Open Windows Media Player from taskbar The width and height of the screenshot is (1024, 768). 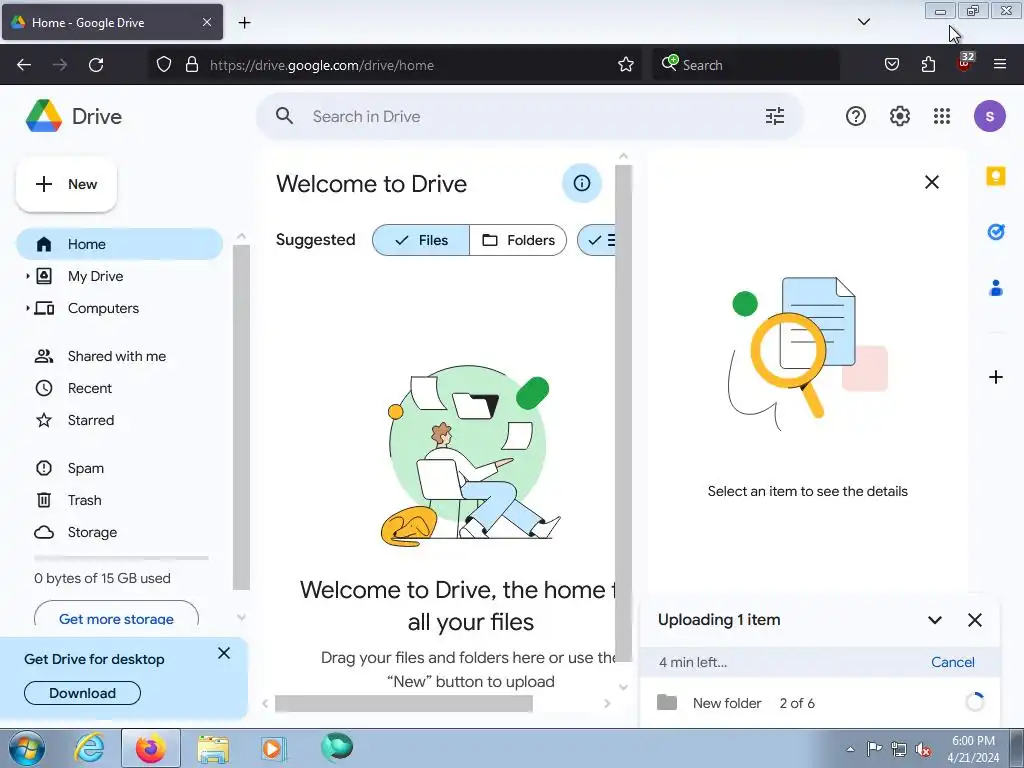pos(273,748)
